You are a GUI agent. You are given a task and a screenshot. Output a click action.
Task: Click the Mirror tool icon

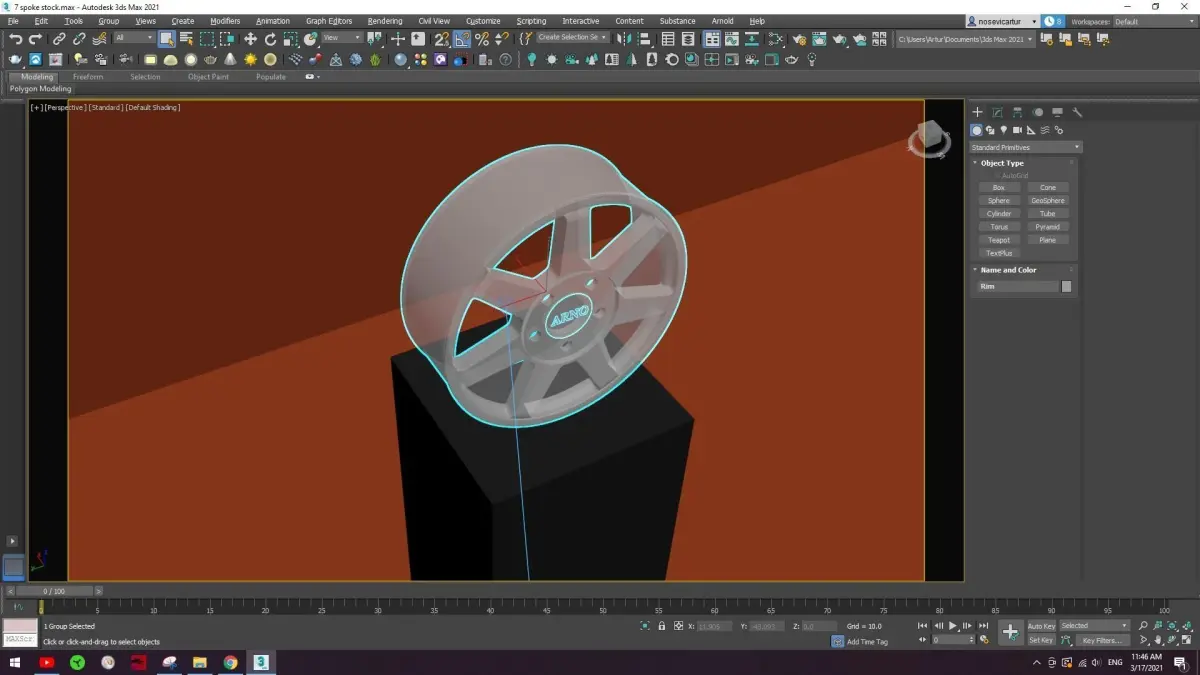626,38
